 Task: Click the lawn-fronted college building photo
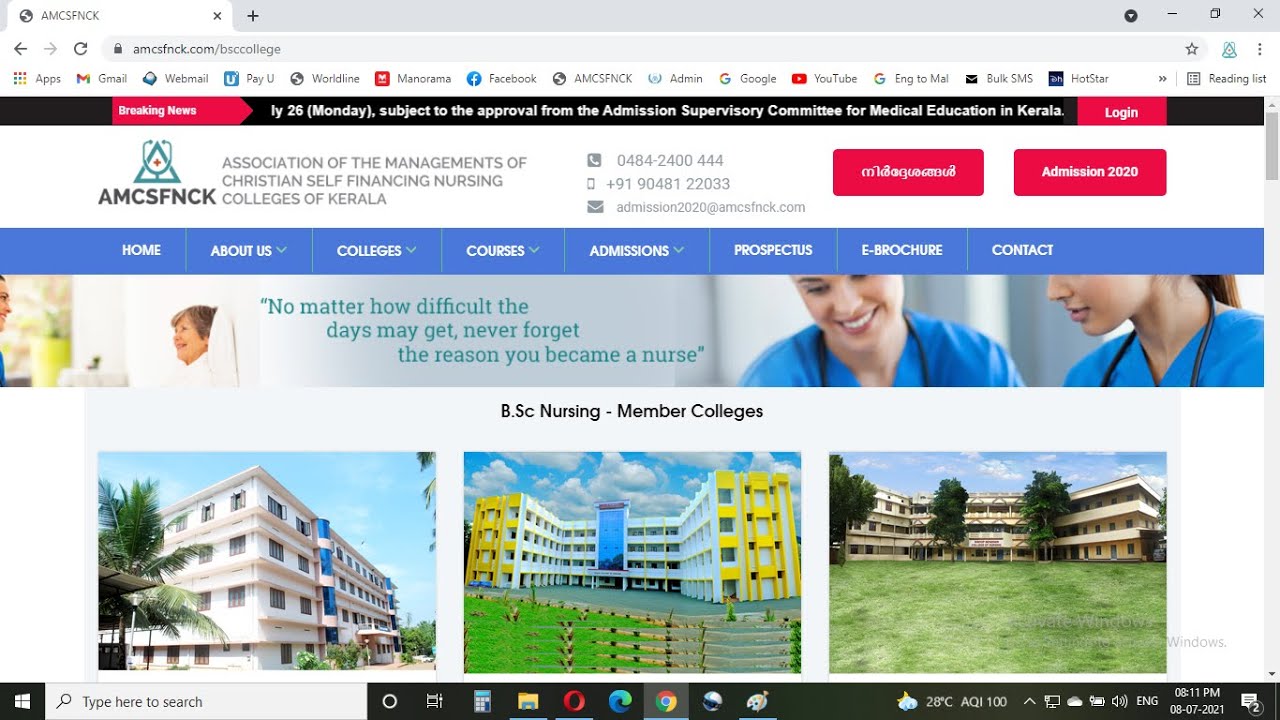click(998, 562)
